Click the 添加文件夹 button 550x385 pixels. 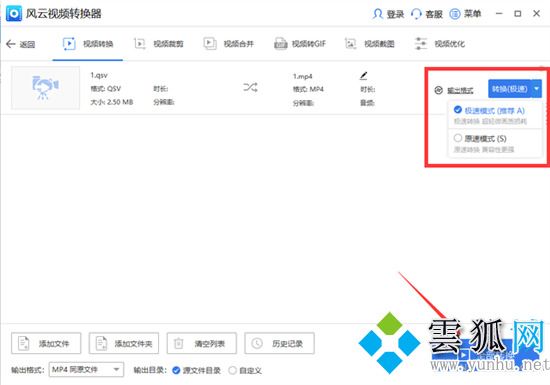click(x=124, y=343)
